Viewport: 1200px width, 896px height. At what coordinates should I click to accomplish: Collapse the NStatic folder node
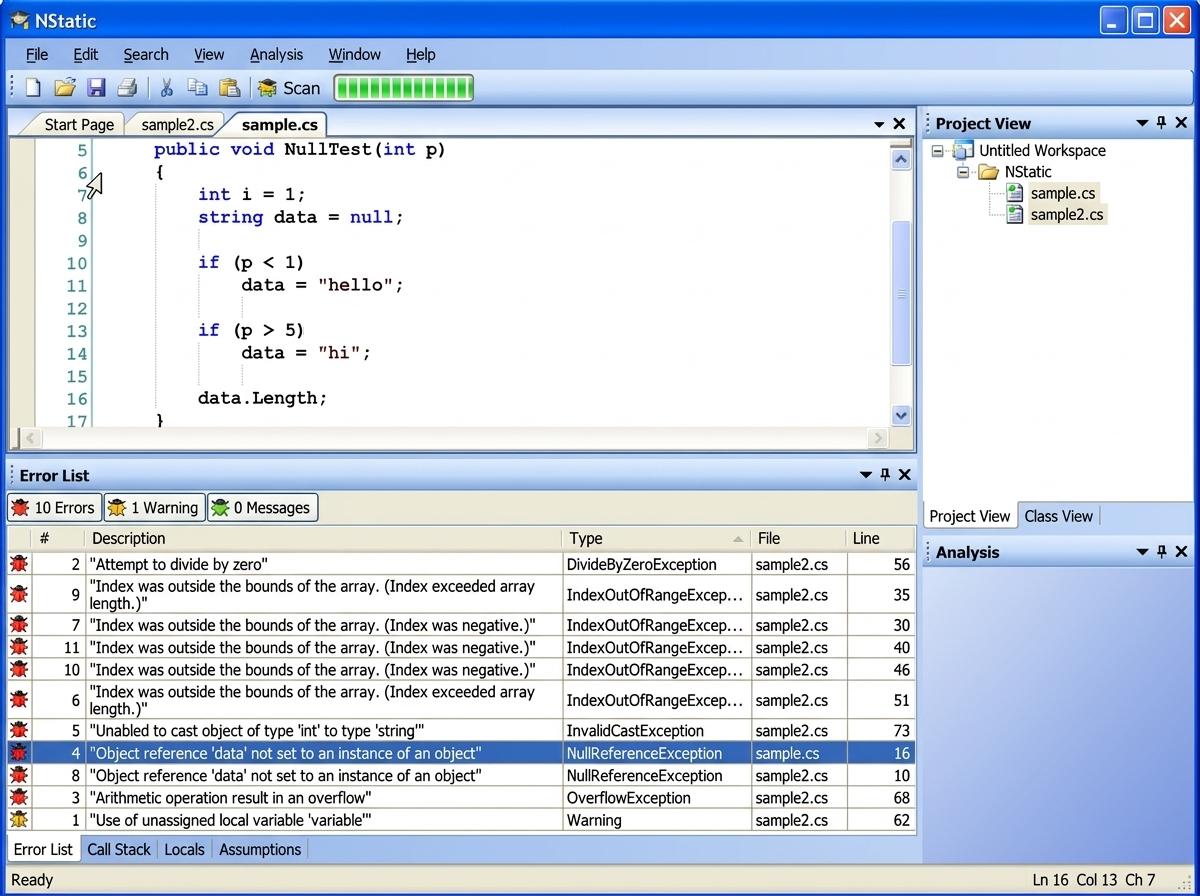point(963,172)
